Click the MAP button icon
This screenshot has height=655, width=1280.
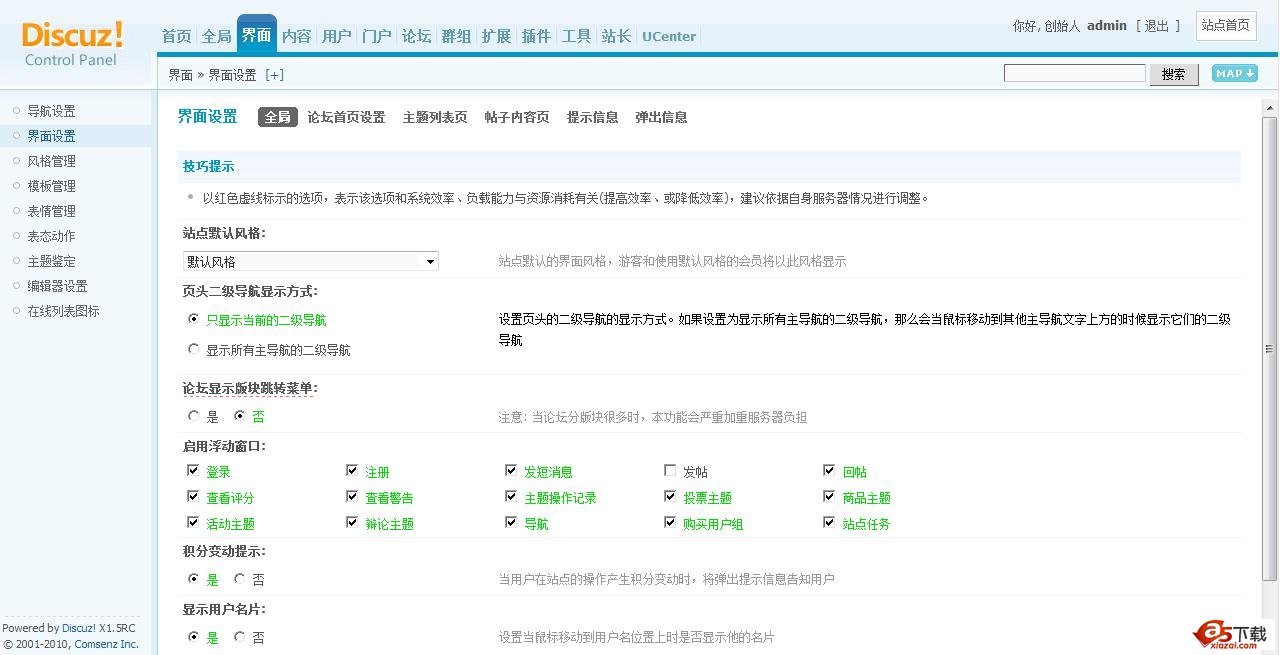point(1234,73)
